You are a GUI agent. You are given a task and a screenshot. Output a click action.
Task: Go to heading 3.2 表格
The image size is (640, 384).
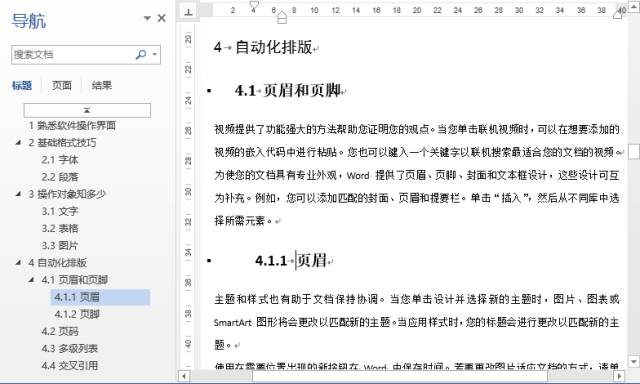point(60,228)
